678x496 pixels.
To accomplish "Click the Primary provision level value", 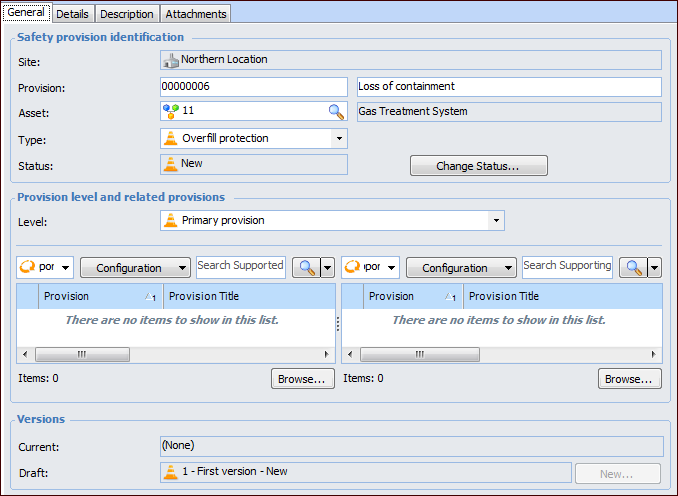I will [x=223, y=221].
